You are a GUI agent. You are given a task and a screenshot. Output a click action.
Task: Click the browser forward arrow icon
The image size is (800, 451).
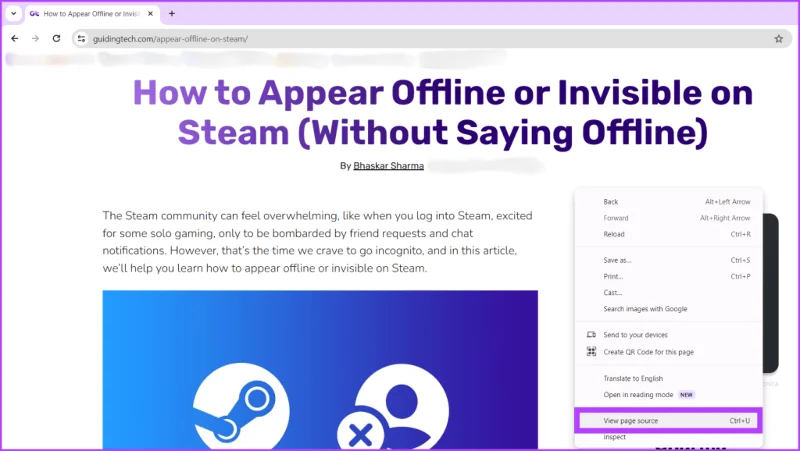pos(35,38)
